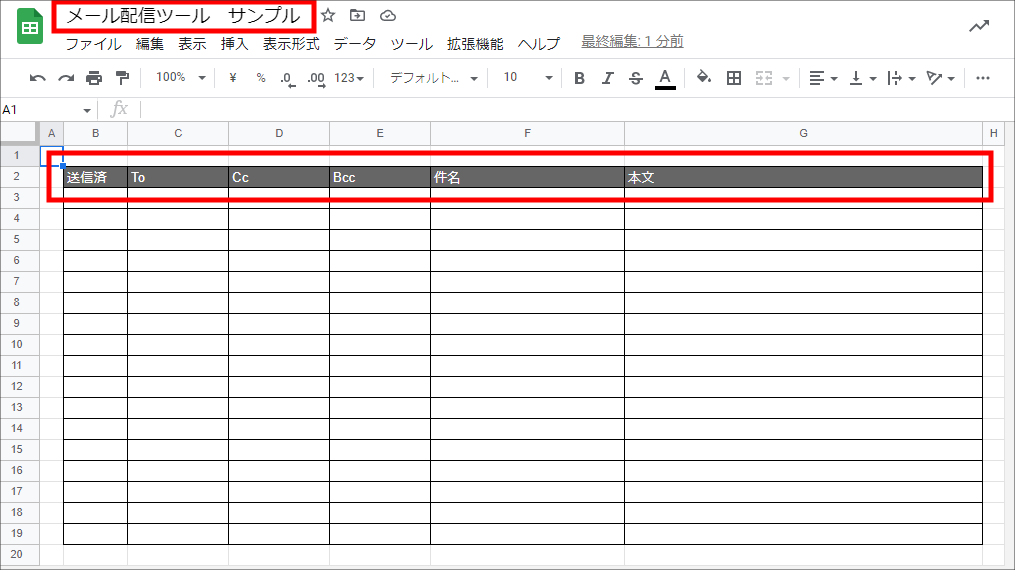Open the データ menu
Image resolution: width=1015 pixels, height=570 pixels.
pyautogui.click(x=355, y=44)
